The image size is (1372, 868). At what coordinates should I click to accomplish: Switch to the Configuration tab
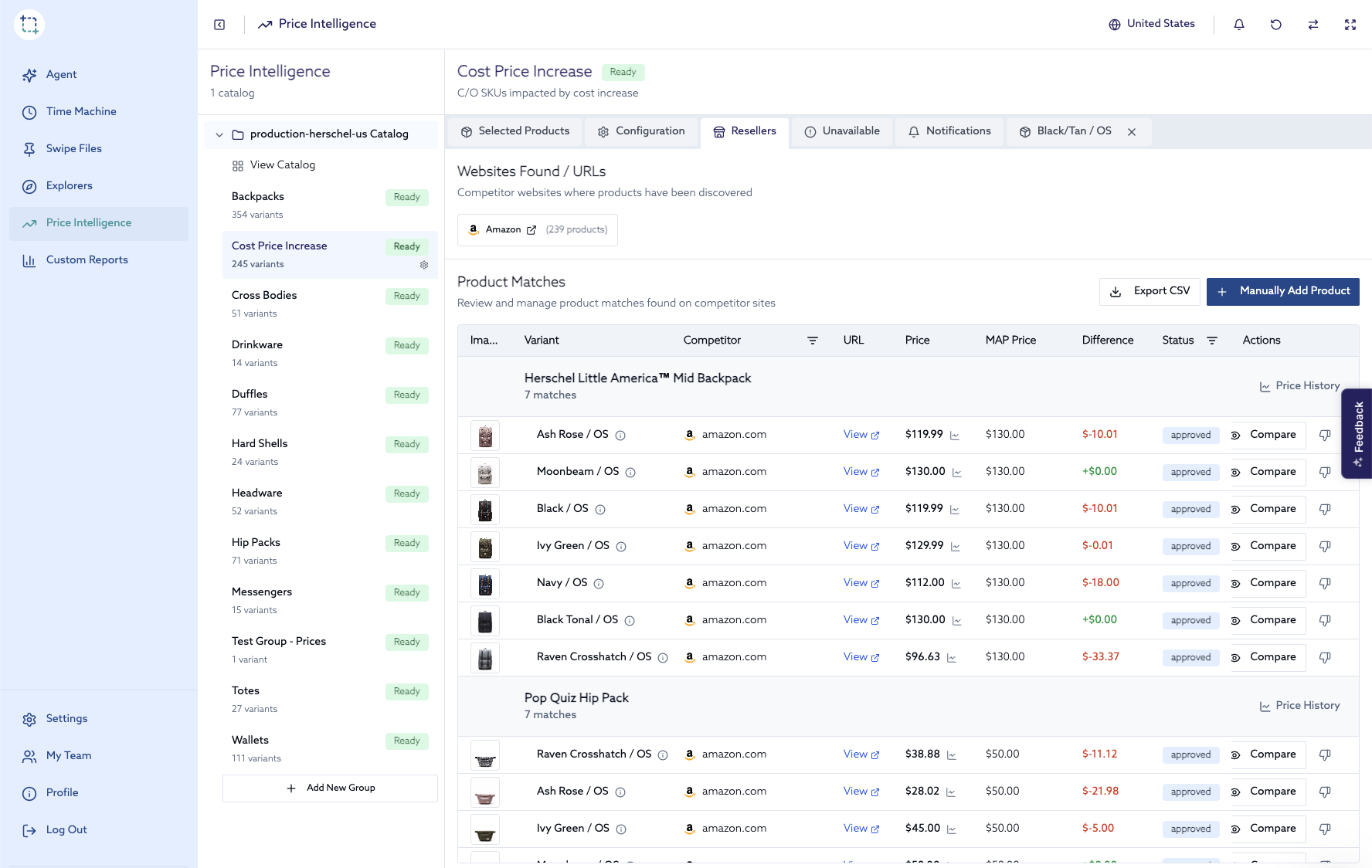pyautogui.click(x=641, y=131)
